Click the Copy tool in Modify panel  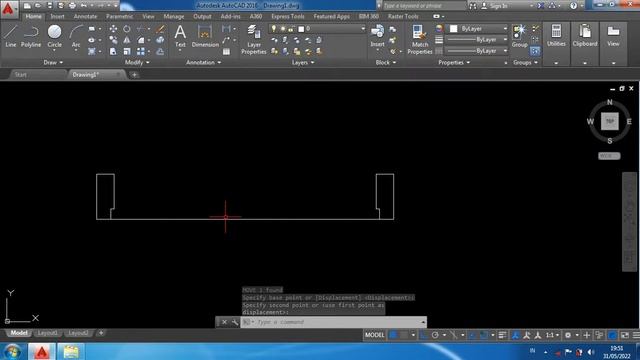click(x=113, y=40)
